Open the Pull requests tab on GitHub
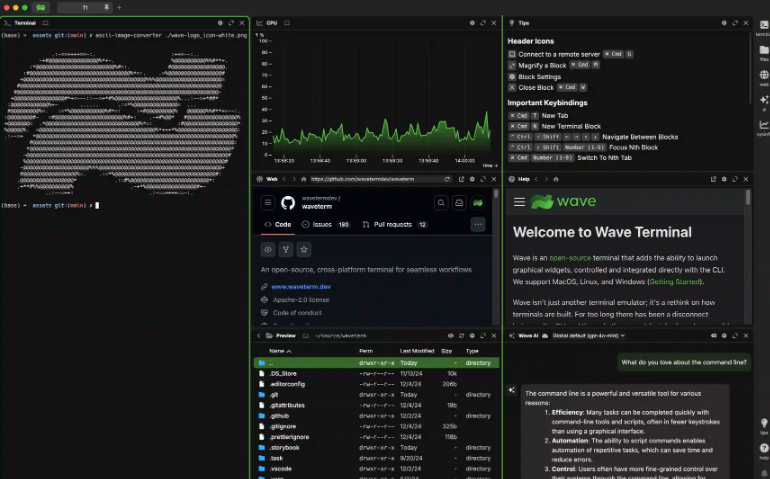Screen dimensions: 770x479 [394, 225]
